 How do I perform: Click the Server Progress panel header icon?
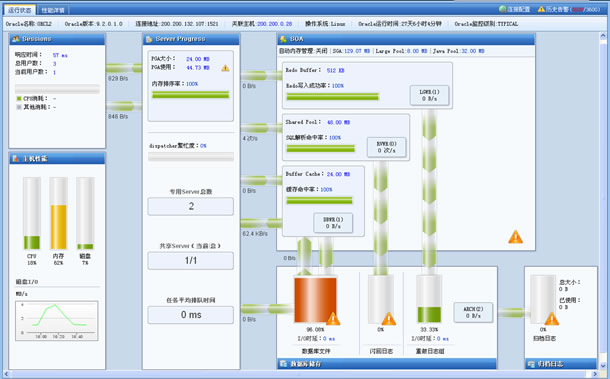pyautogui.click(x=149, y=39)
